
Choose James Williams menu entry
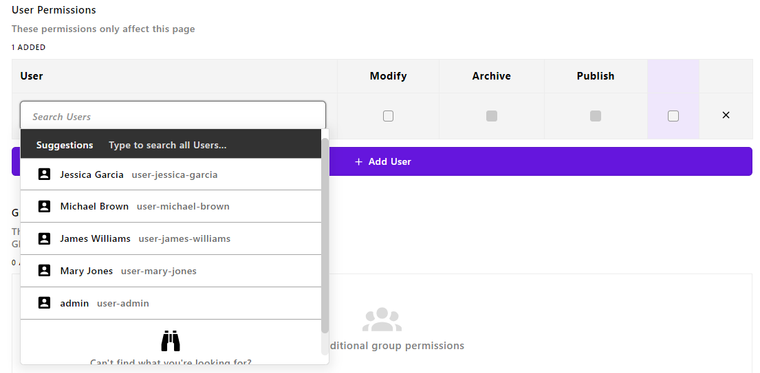171,239
